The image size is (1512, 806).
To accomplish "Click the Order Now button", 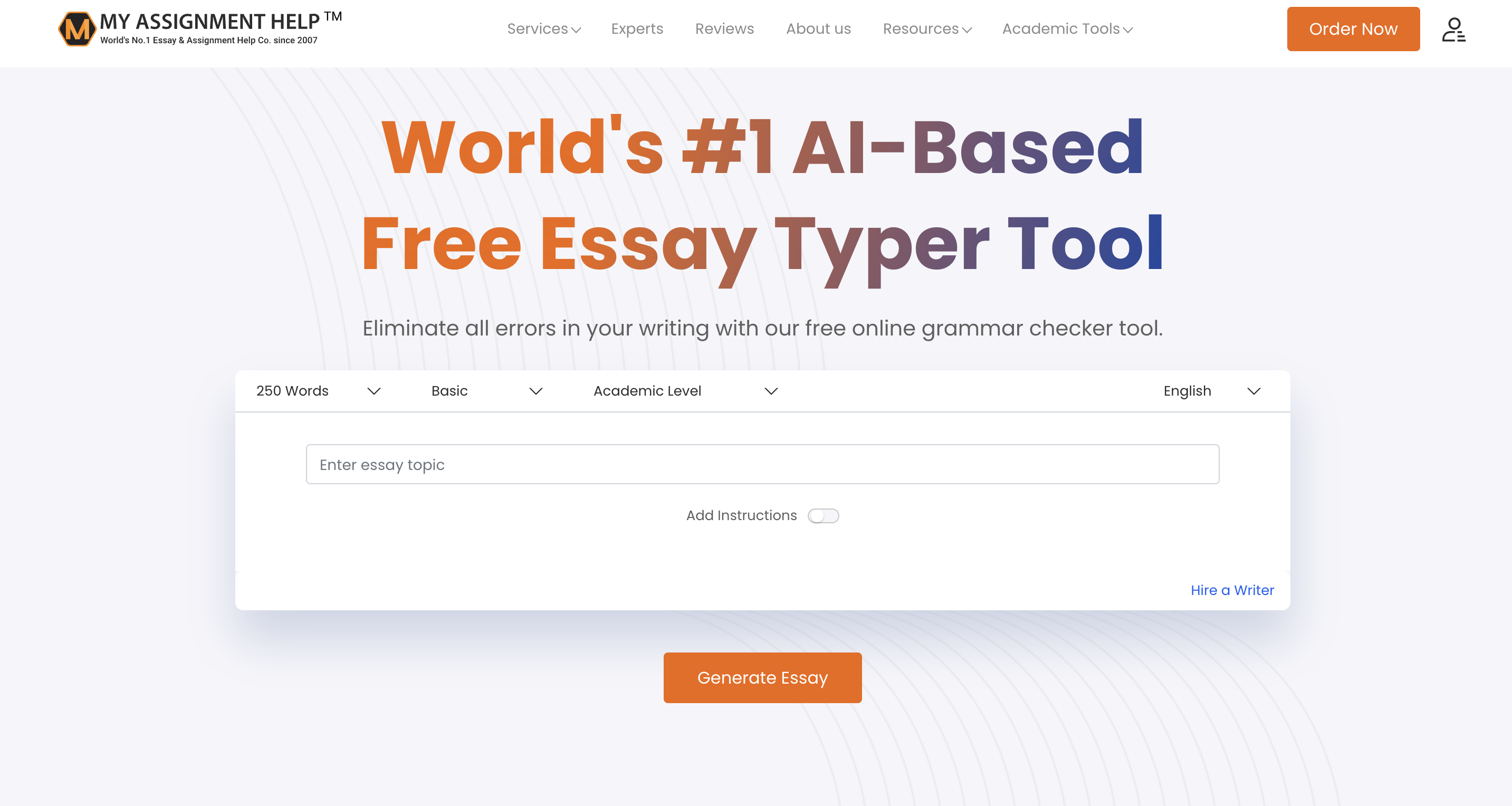I will coord(1353,28).
